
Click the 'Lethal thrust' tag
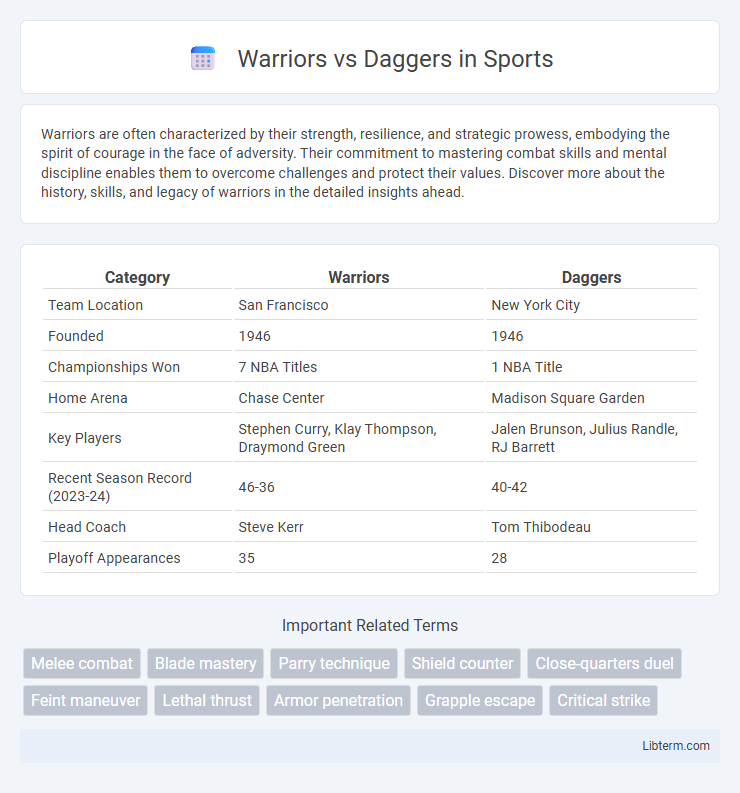[x=207, y=700]
